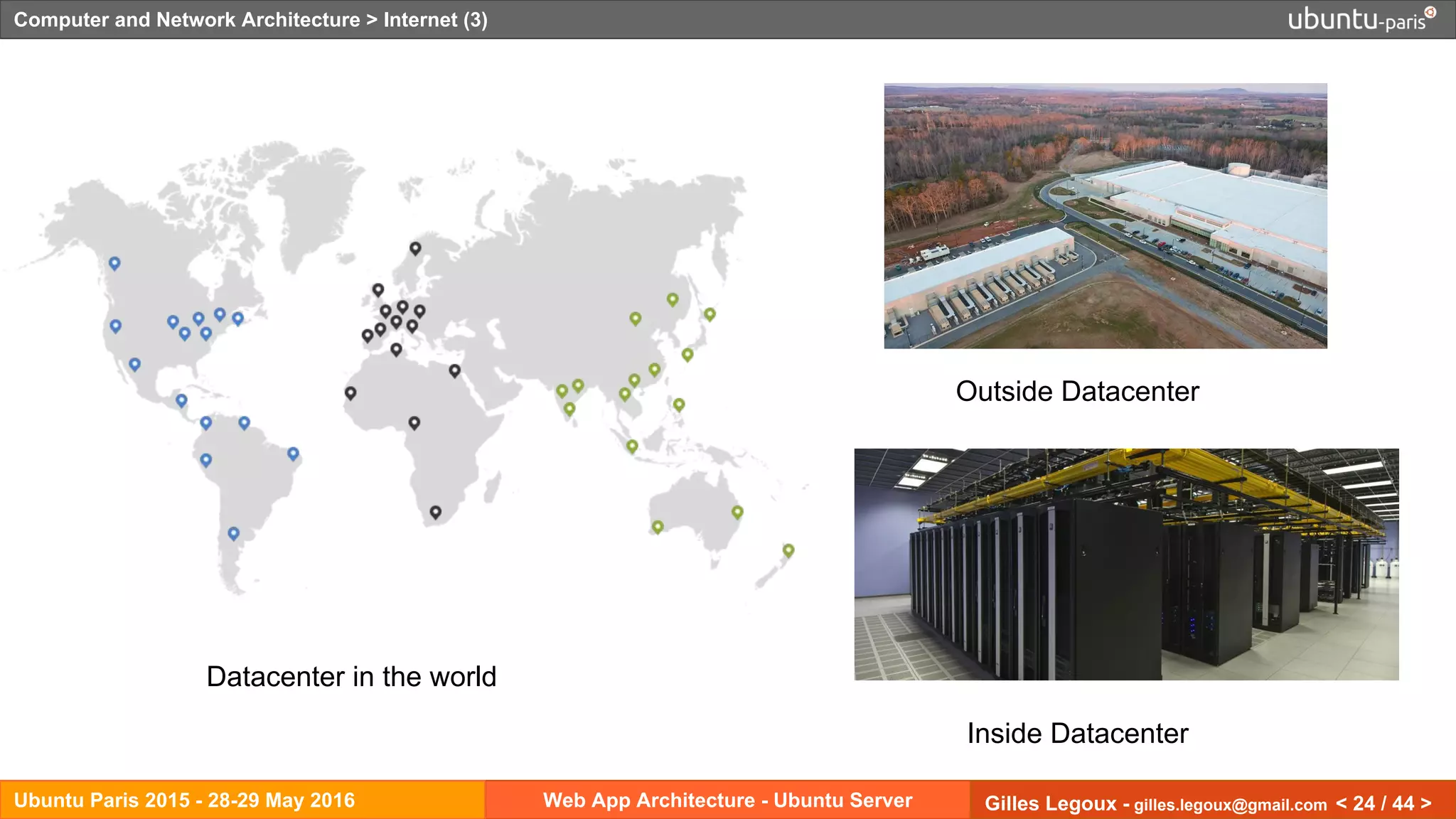This screenshot has width=1456, height=819.
Task: Click the blue pin in southern Argentina
Action: pos(233,533)
